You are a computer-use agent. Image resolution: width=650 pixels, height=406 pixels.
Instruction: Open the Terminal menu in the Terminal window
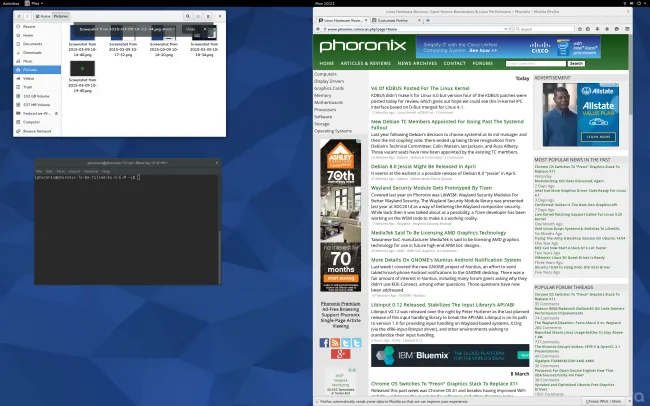(x=91, y=171)
